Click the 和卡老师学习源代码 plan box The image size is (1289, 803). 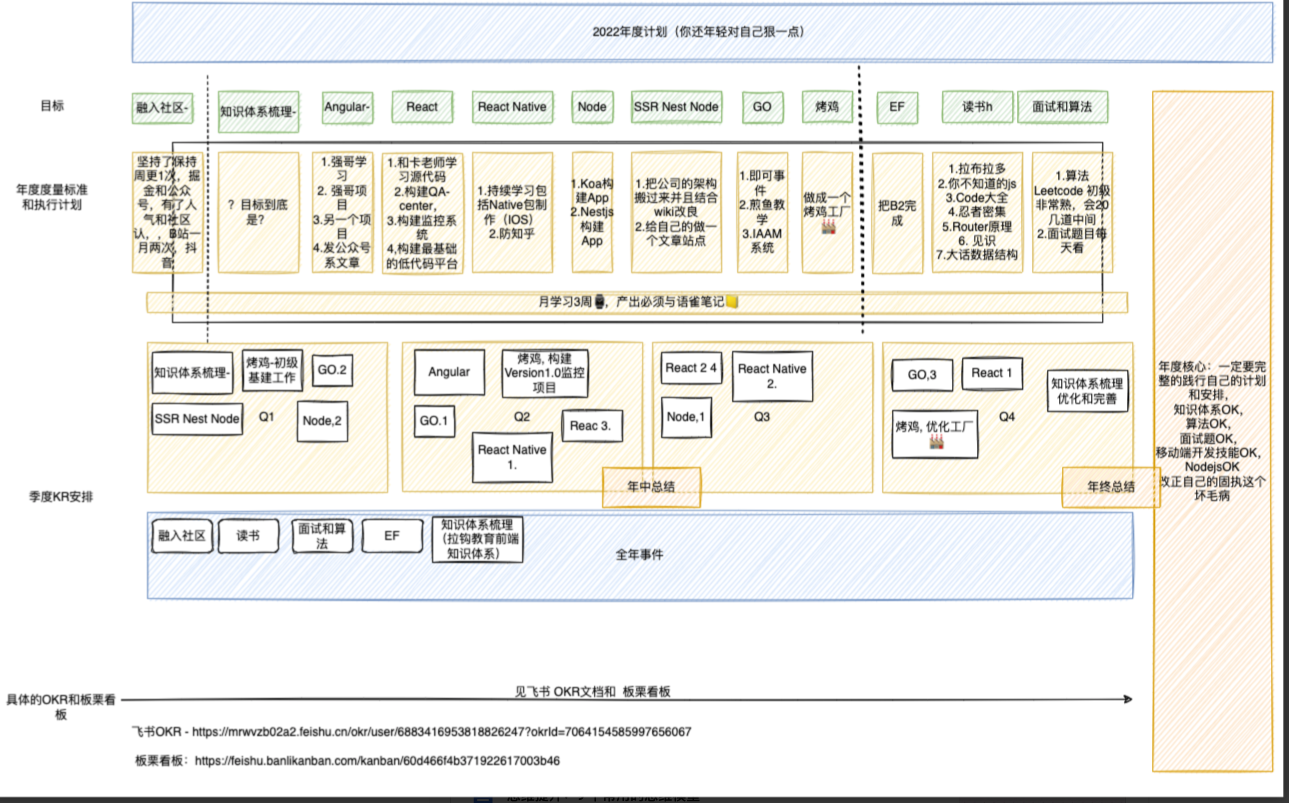tap(422, 212)
